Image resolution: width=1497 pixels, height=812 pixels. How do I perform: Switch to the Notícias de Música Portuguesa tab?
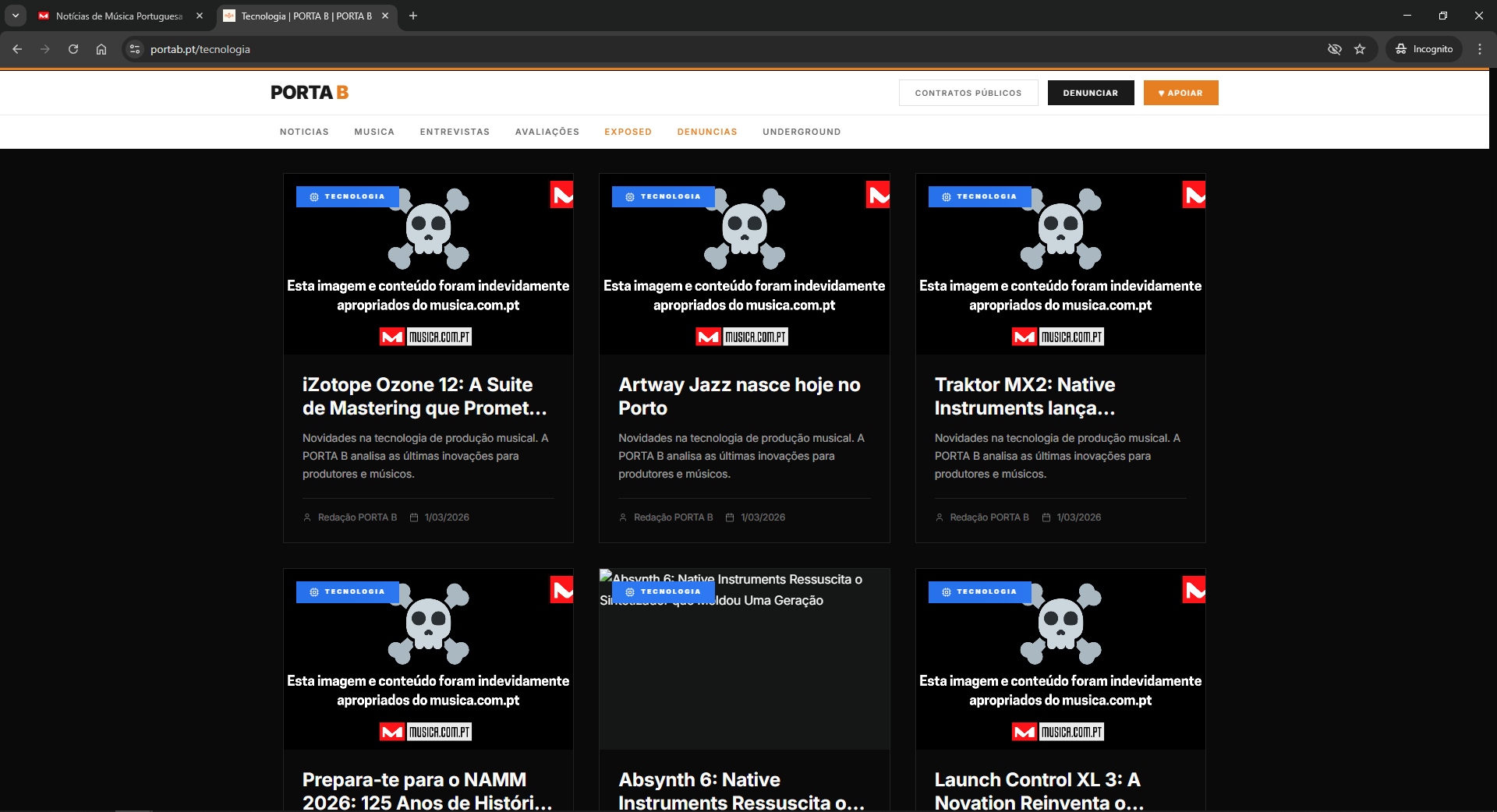pyautogui.click(x=119, y=16)
